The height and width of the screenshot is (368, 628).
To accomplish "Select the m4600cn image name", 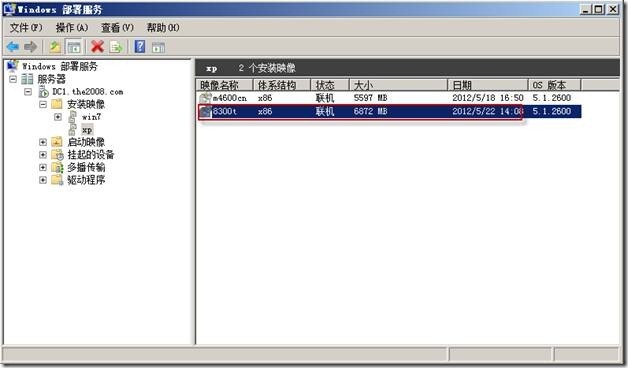I will 230,98.
